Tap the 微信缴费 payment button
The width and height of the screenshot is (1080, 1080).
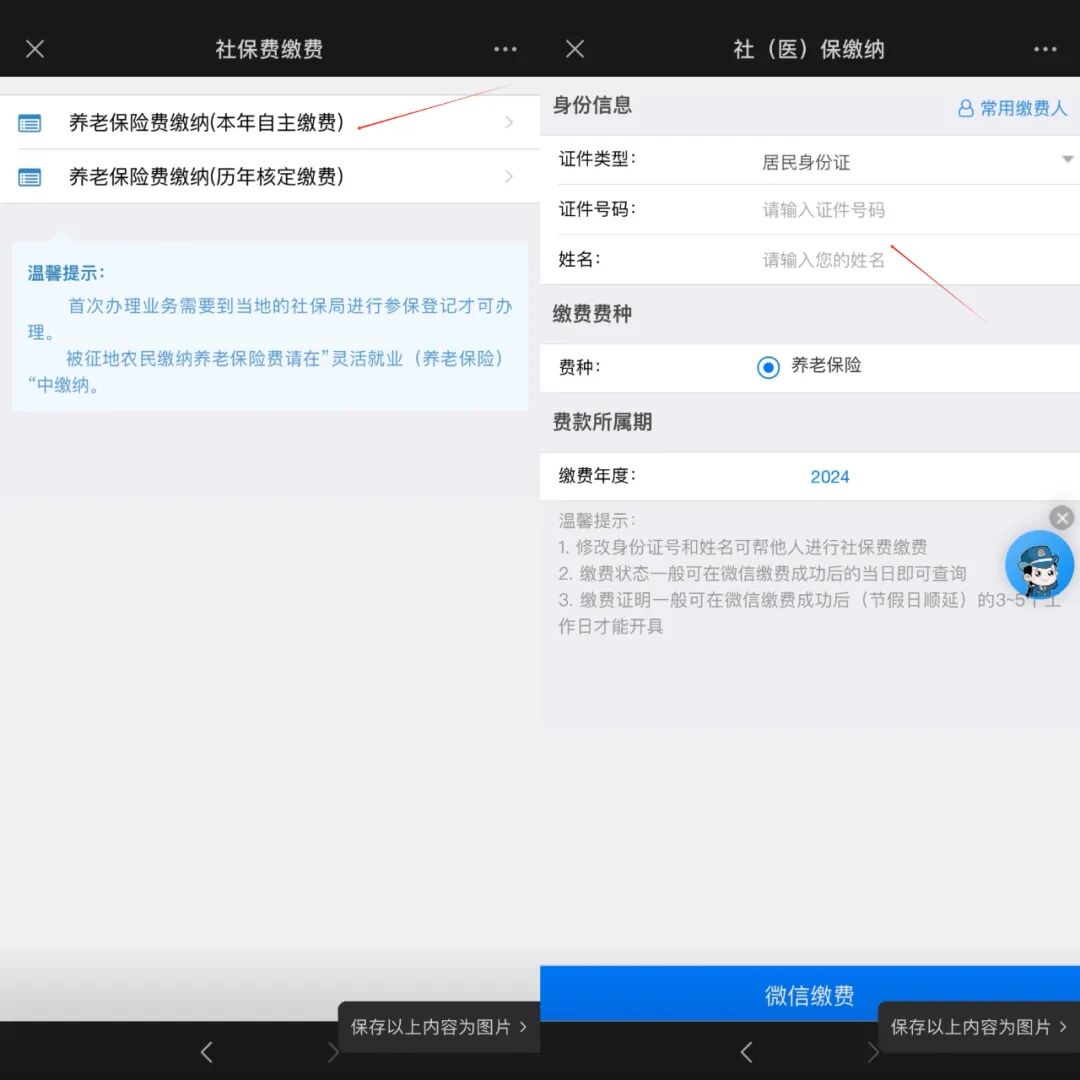808,994
